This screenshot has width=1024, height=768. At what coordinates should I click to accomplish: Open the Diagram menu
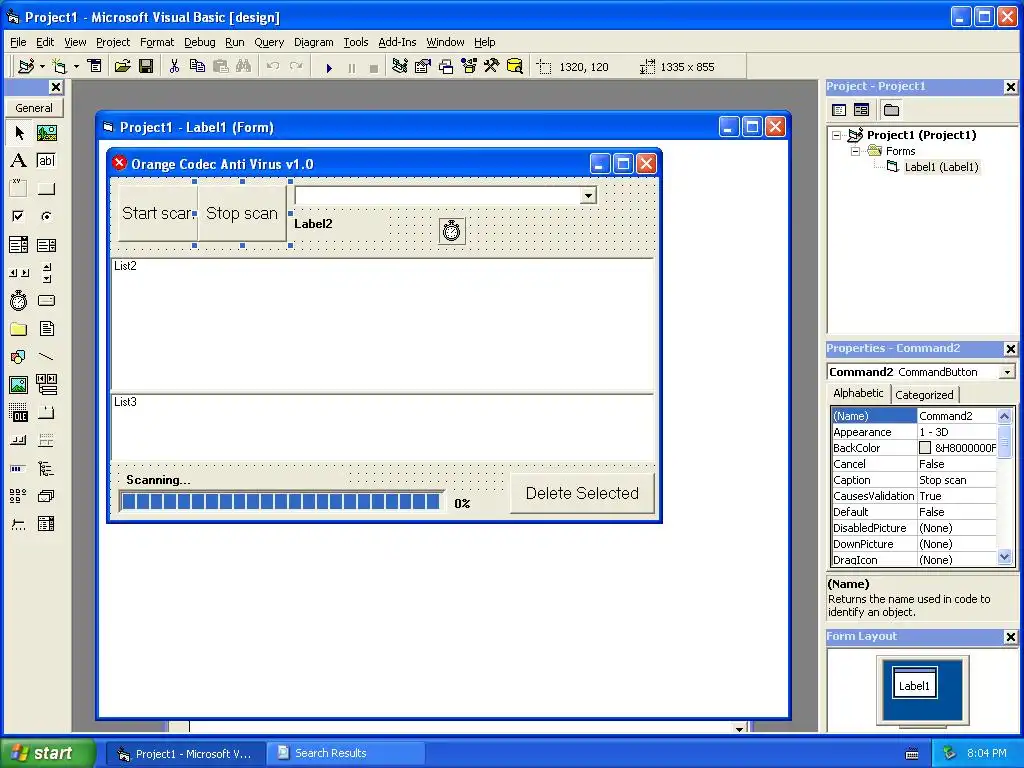[x=313, y=42]
